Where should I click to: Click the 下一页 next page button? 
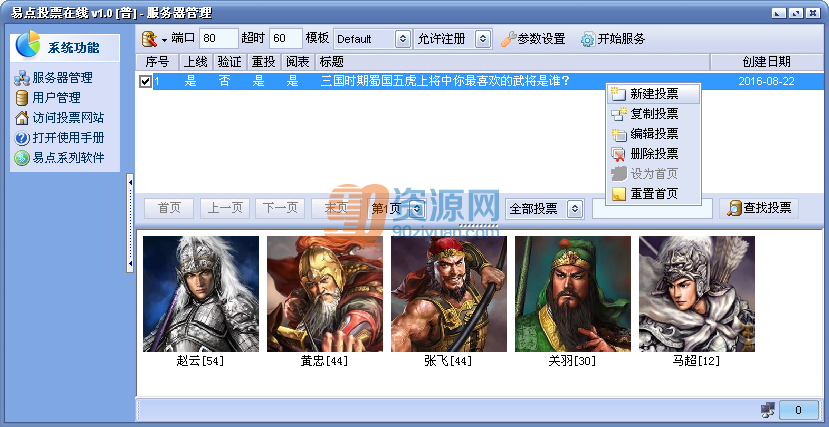click(x=280, y=208)
